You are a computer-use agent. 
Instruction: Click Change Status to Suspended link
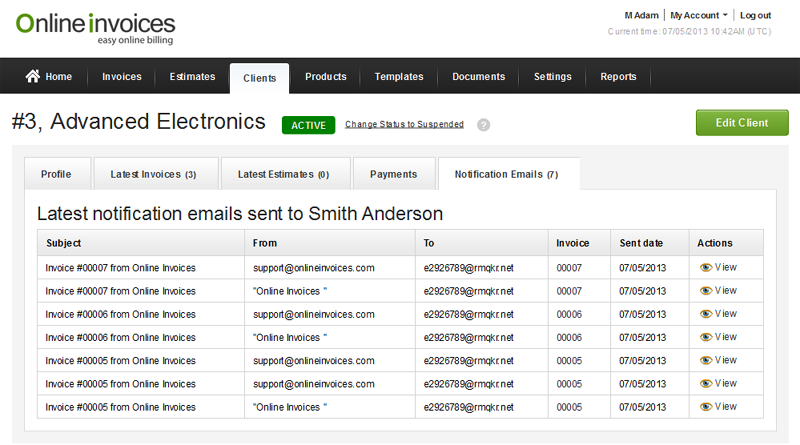click(x=404, y=125)
